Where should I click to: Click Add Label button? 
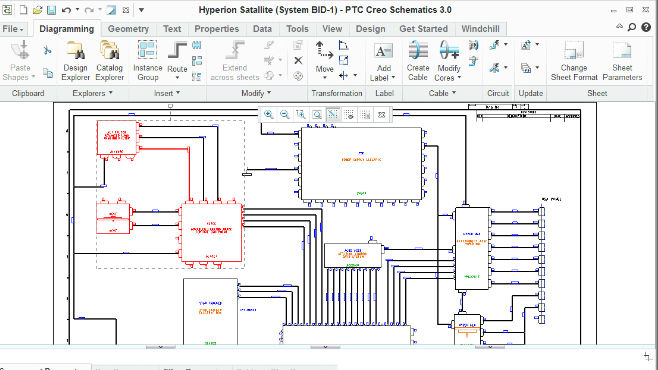[x=383, y=62]
